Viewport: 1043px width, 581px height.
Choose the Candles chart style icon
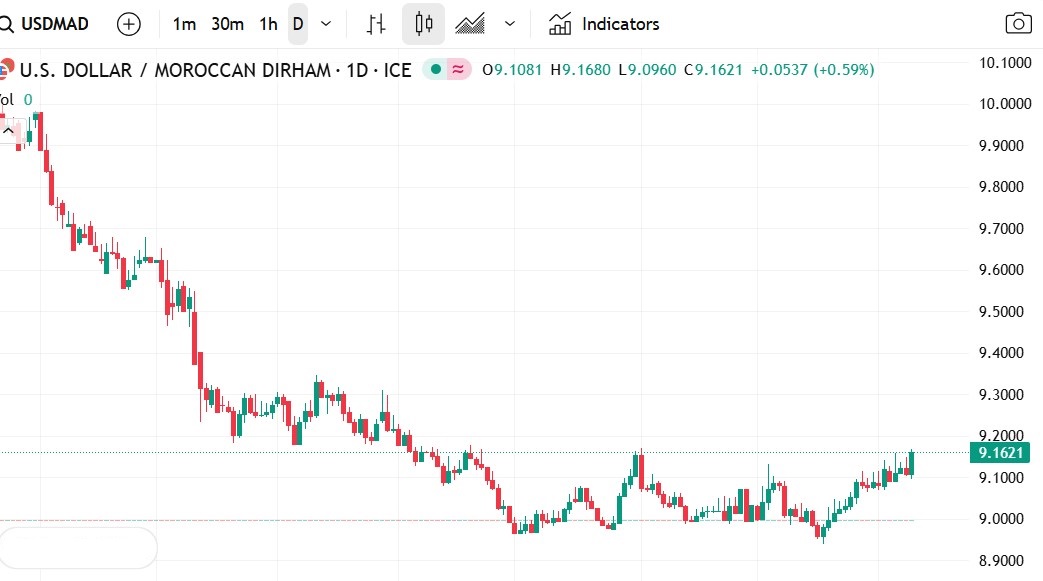[423, 24]
